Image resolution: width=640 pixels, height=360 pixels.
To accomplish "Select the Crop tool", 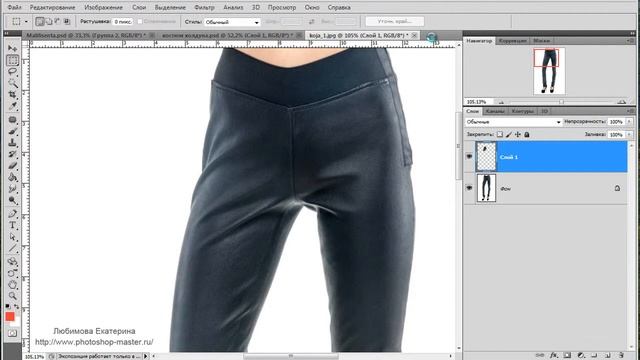I will (12, 95).
